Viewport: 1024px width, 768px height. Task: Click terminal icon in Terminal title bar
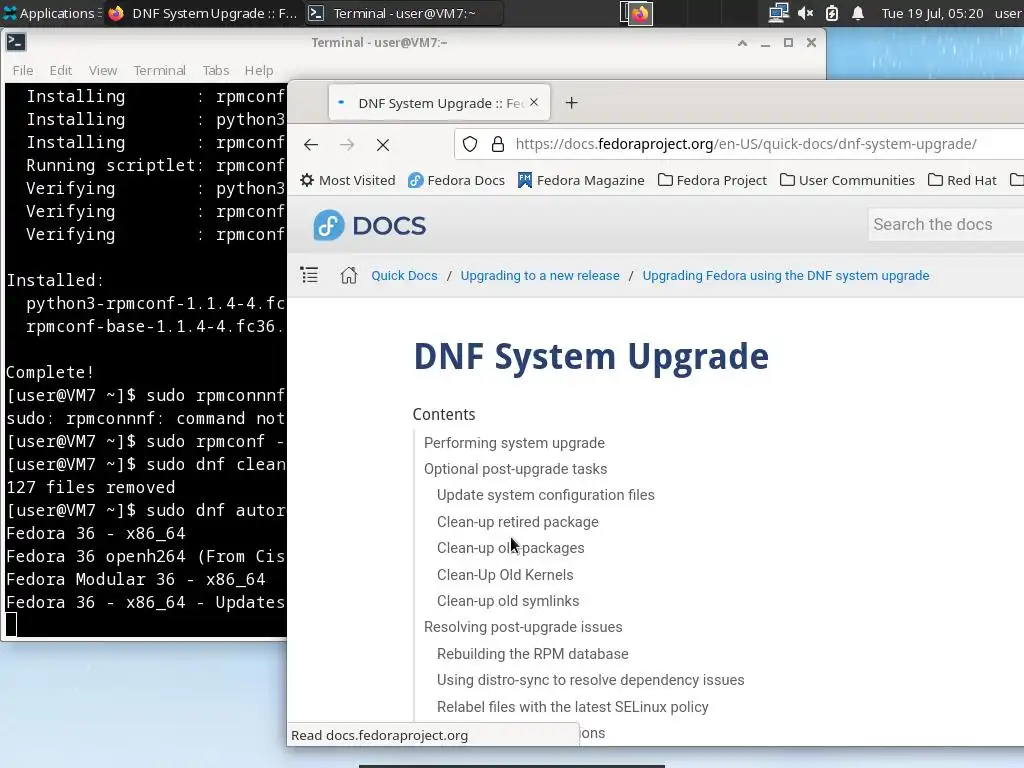click(16, 42)
